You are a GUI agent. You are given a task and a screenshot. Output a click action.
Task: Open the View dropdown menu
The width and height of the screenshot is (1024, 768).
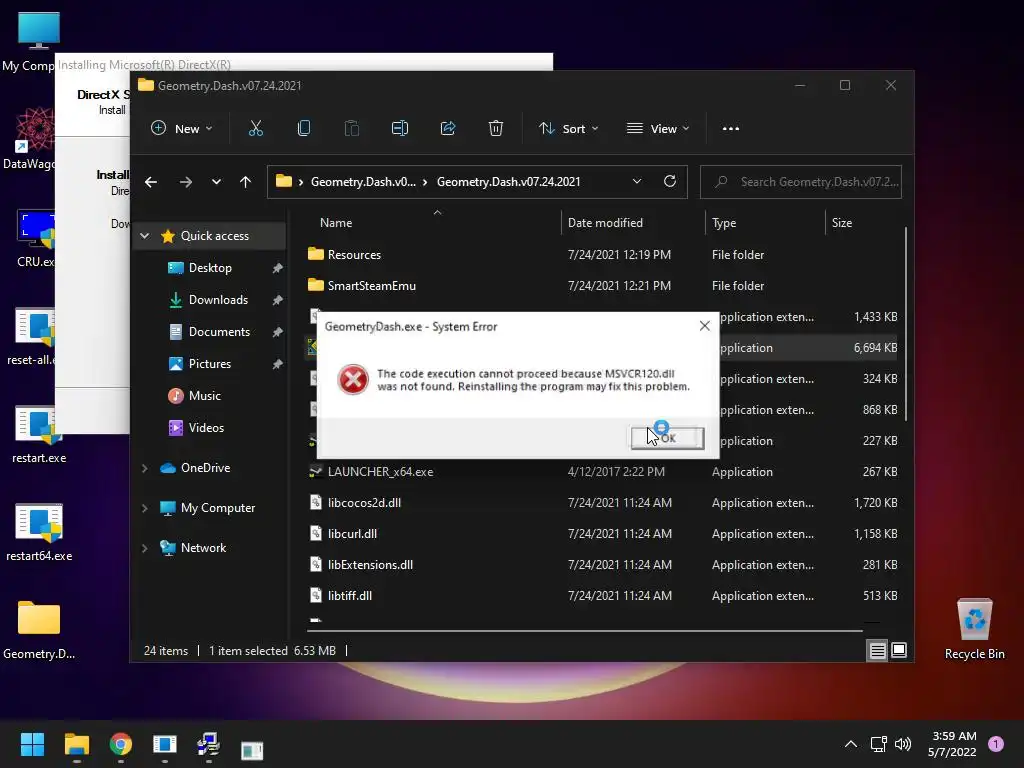click(658, 129)
